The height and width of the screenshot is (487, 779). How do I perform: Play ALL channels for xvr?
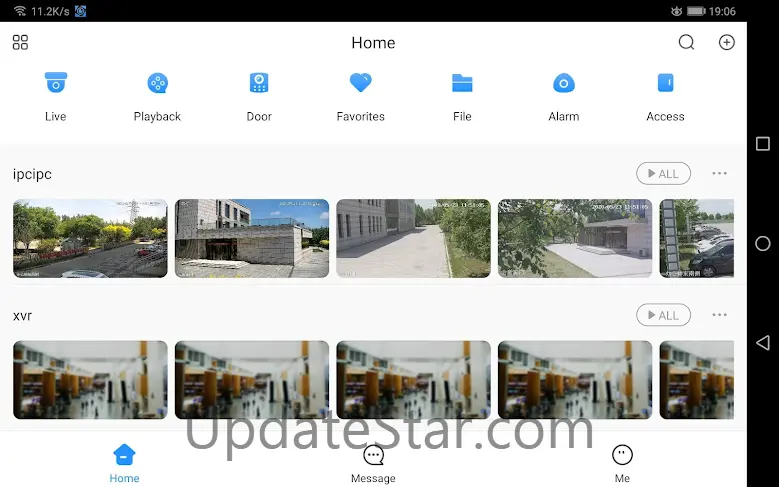[663, 315]
